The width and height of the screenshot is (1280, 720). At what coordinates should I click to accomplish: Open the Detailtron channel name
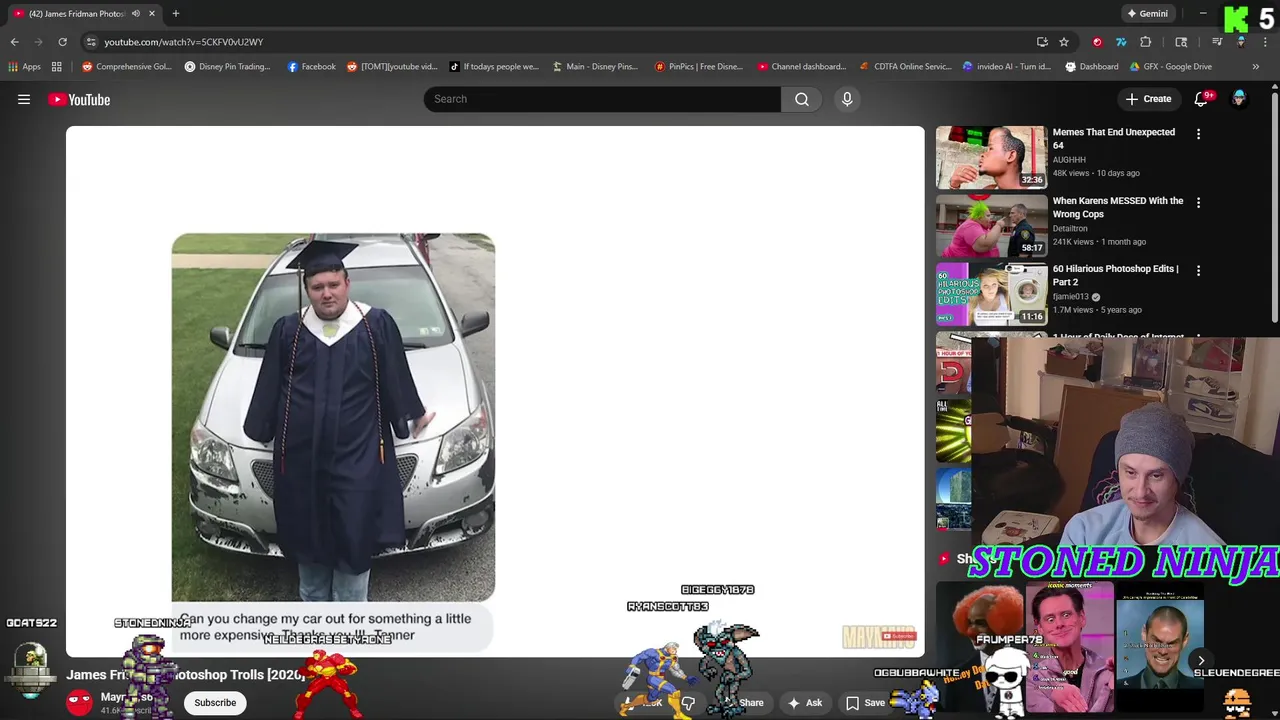(x=1069, y=228)
